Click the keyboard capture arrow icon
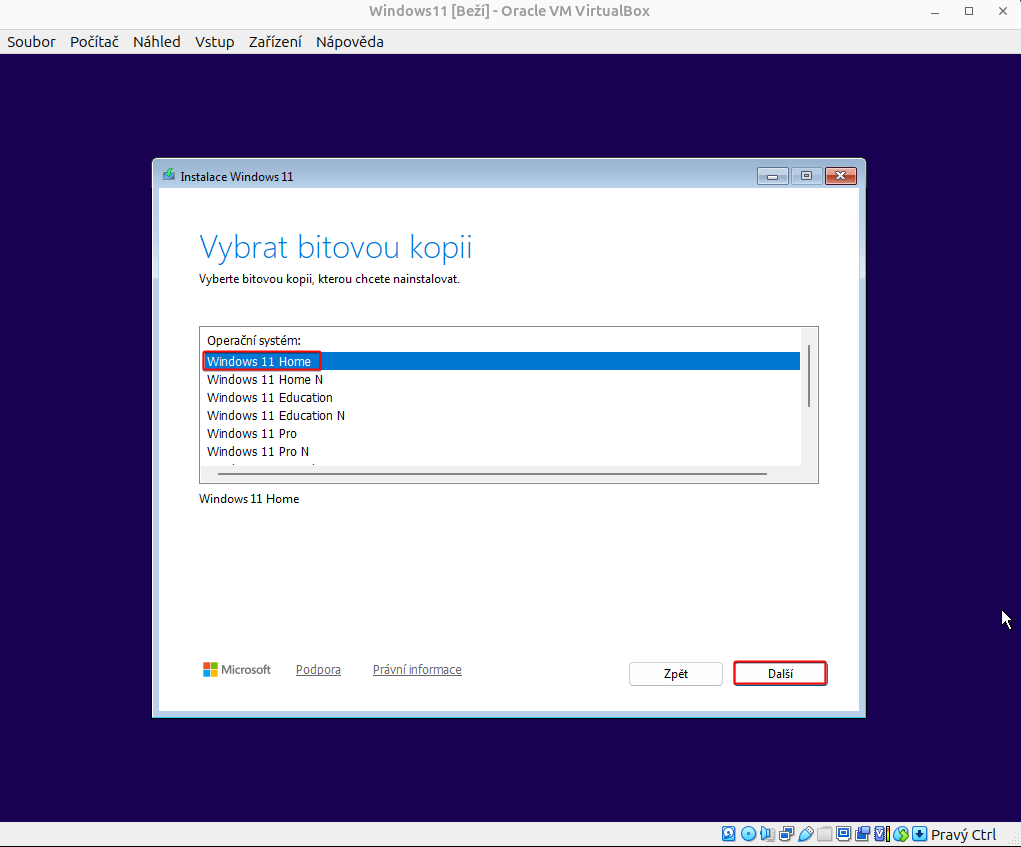This screenshot has height=847, width=1021. pyautogui.click(x=919, y=834)
